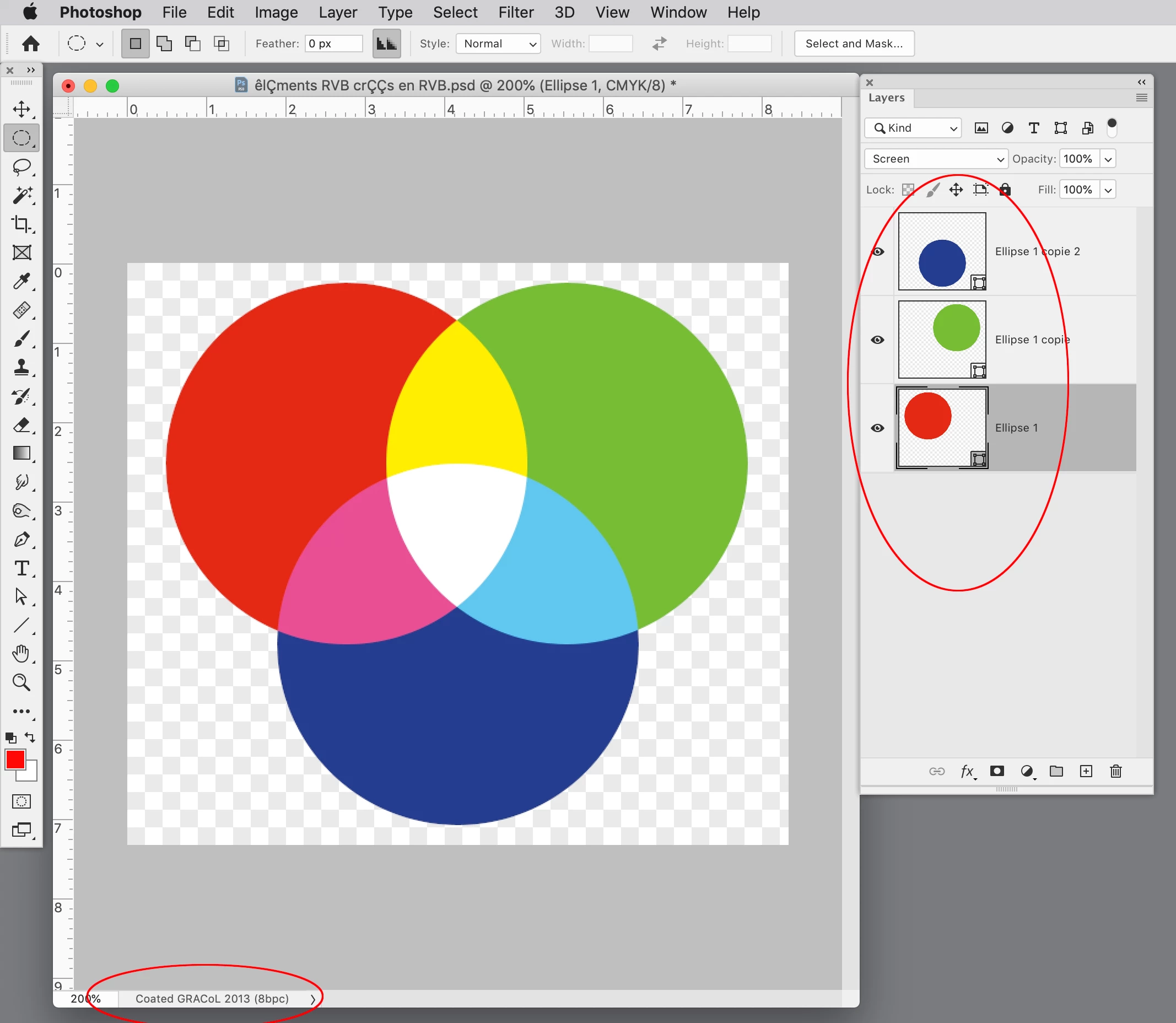Image resolution: width=1176 pixels, height=1023 pixels.
Task: Click the Select and Mask button
Action: [x=854, y=44]
